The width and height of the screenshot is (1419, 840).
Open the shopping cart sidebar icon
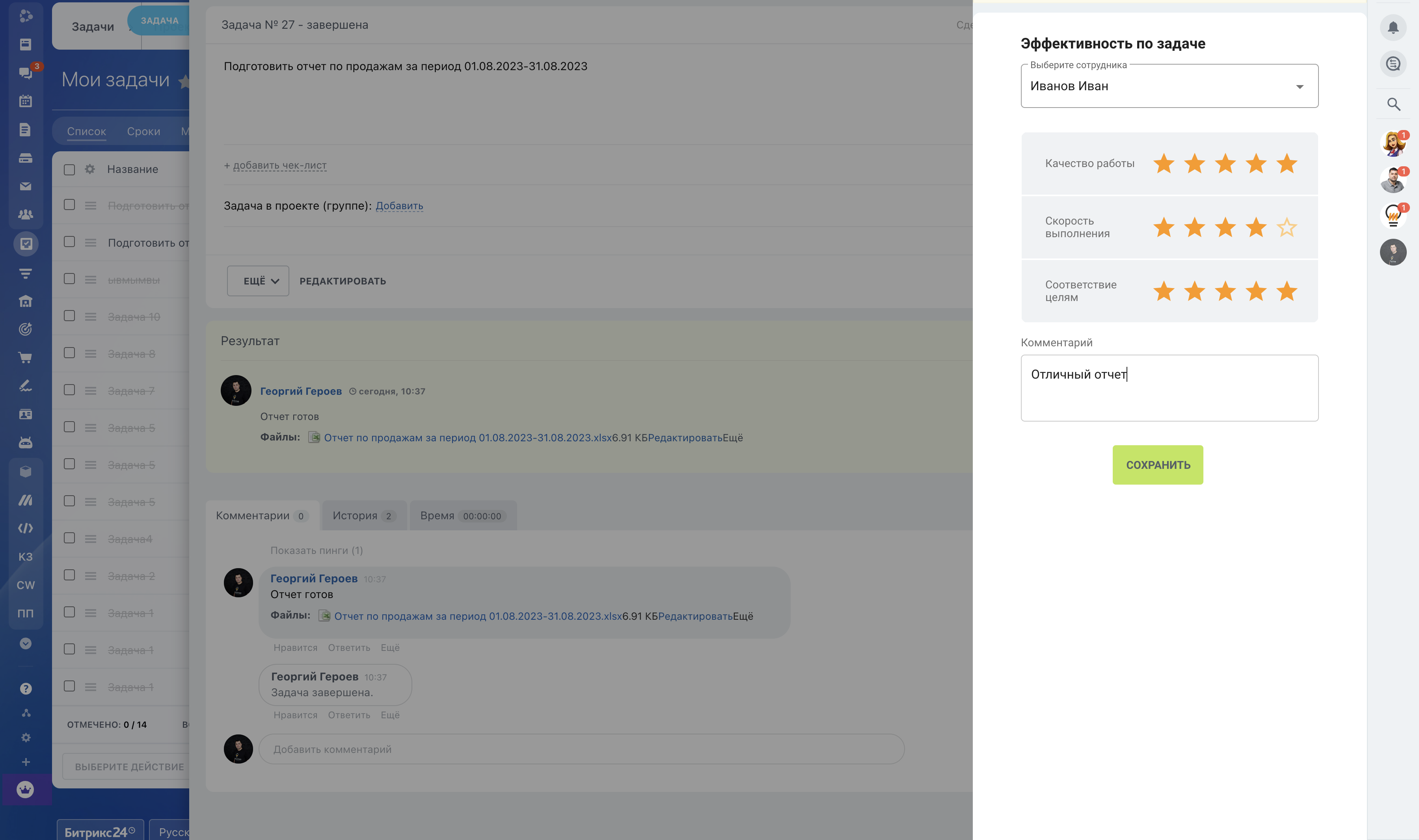[x=26, y=358]
